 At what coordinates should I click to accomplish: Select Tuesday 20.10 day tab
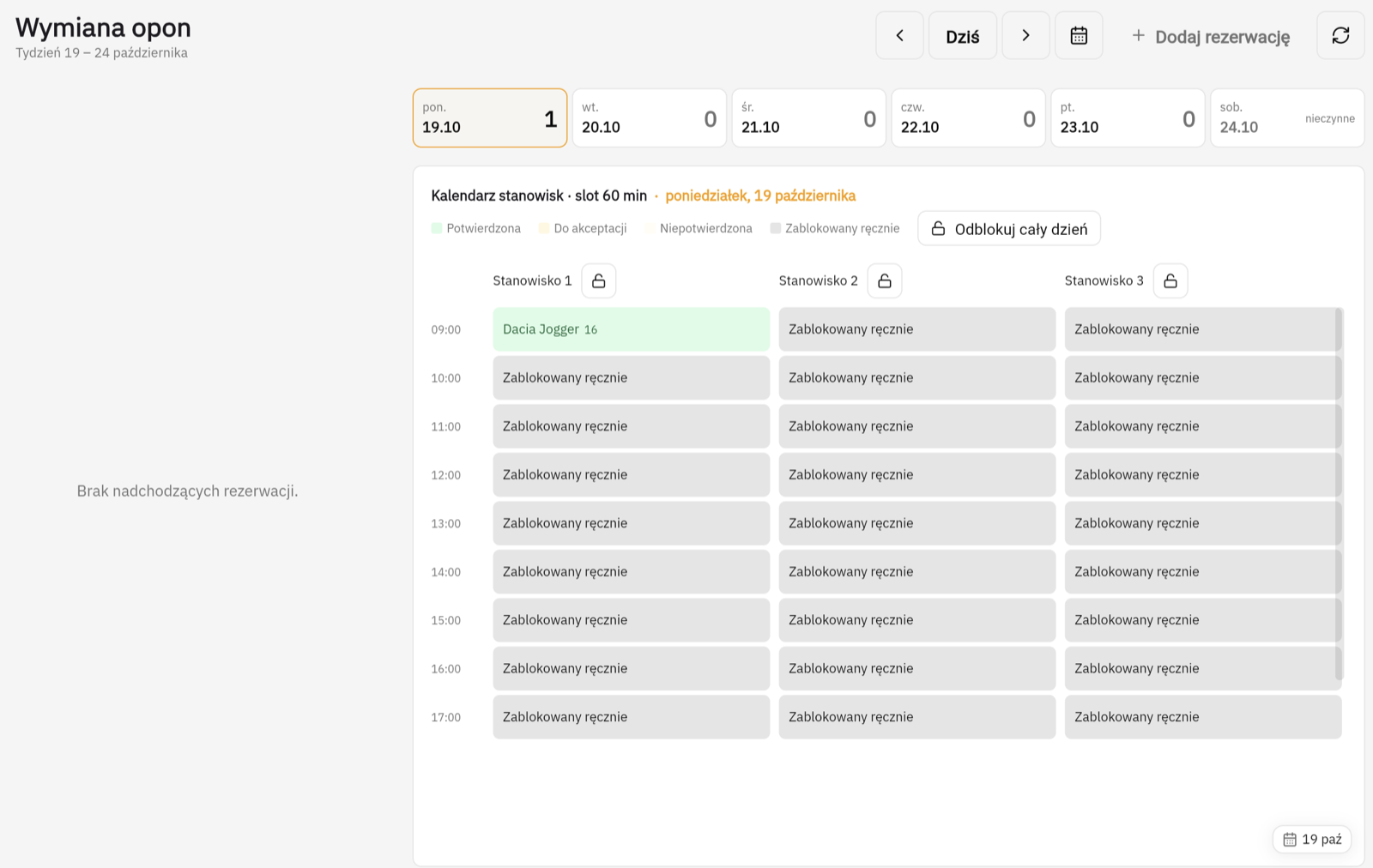[x=650, y=118]
